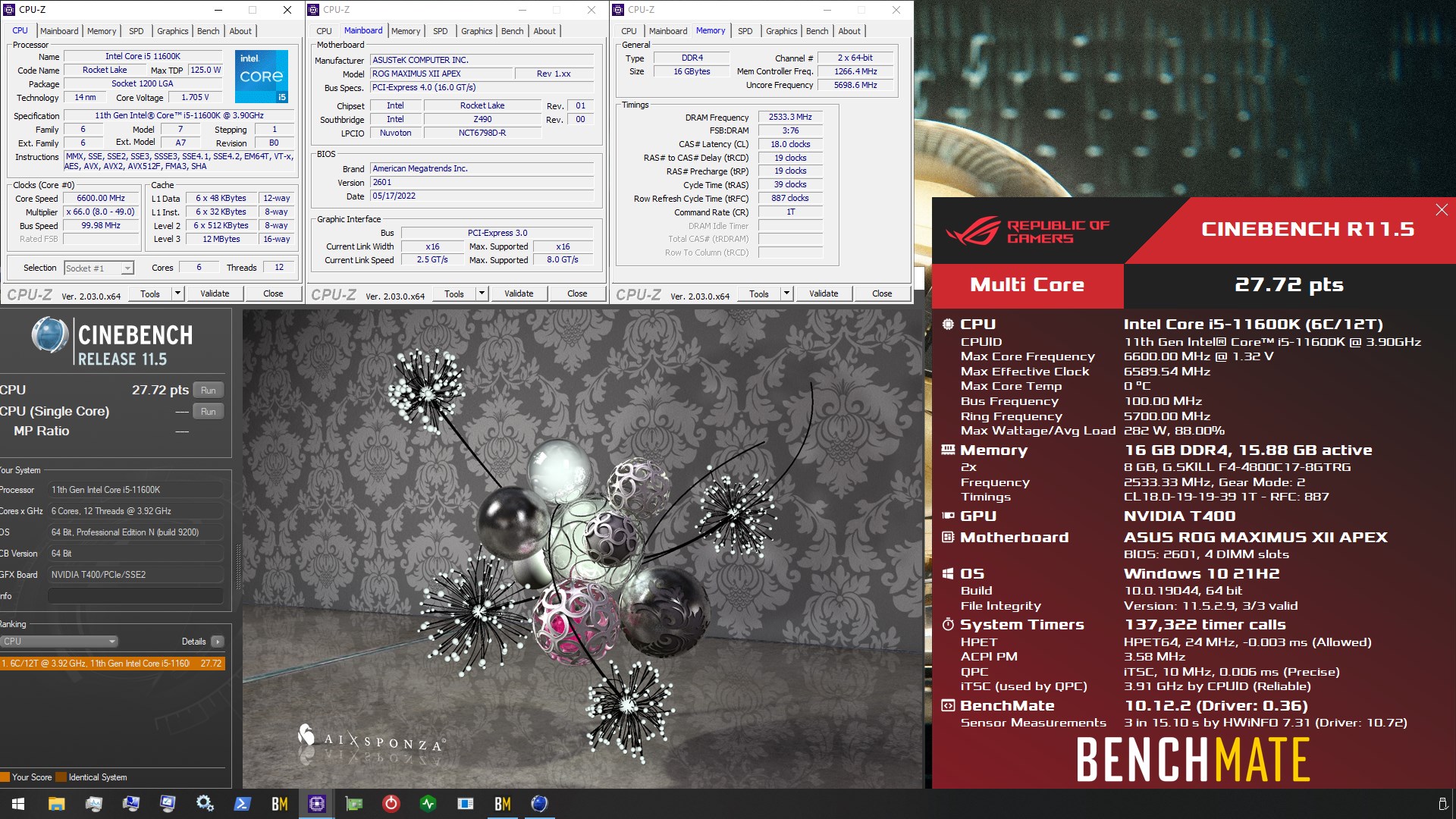Click the Identical System legend swatch

(x=62, y=777)
